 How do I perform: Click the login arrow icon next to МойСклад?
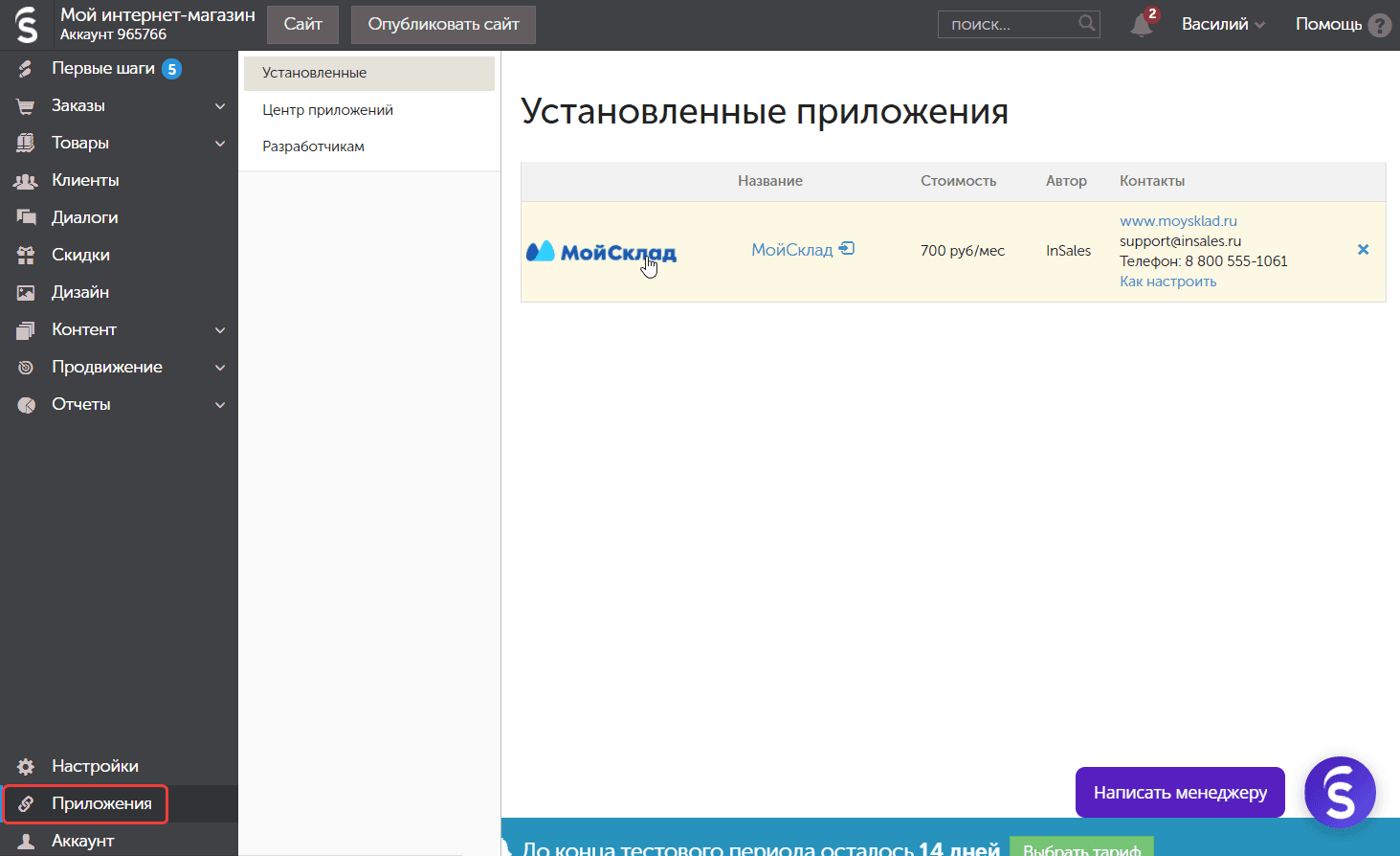[846, 249]
